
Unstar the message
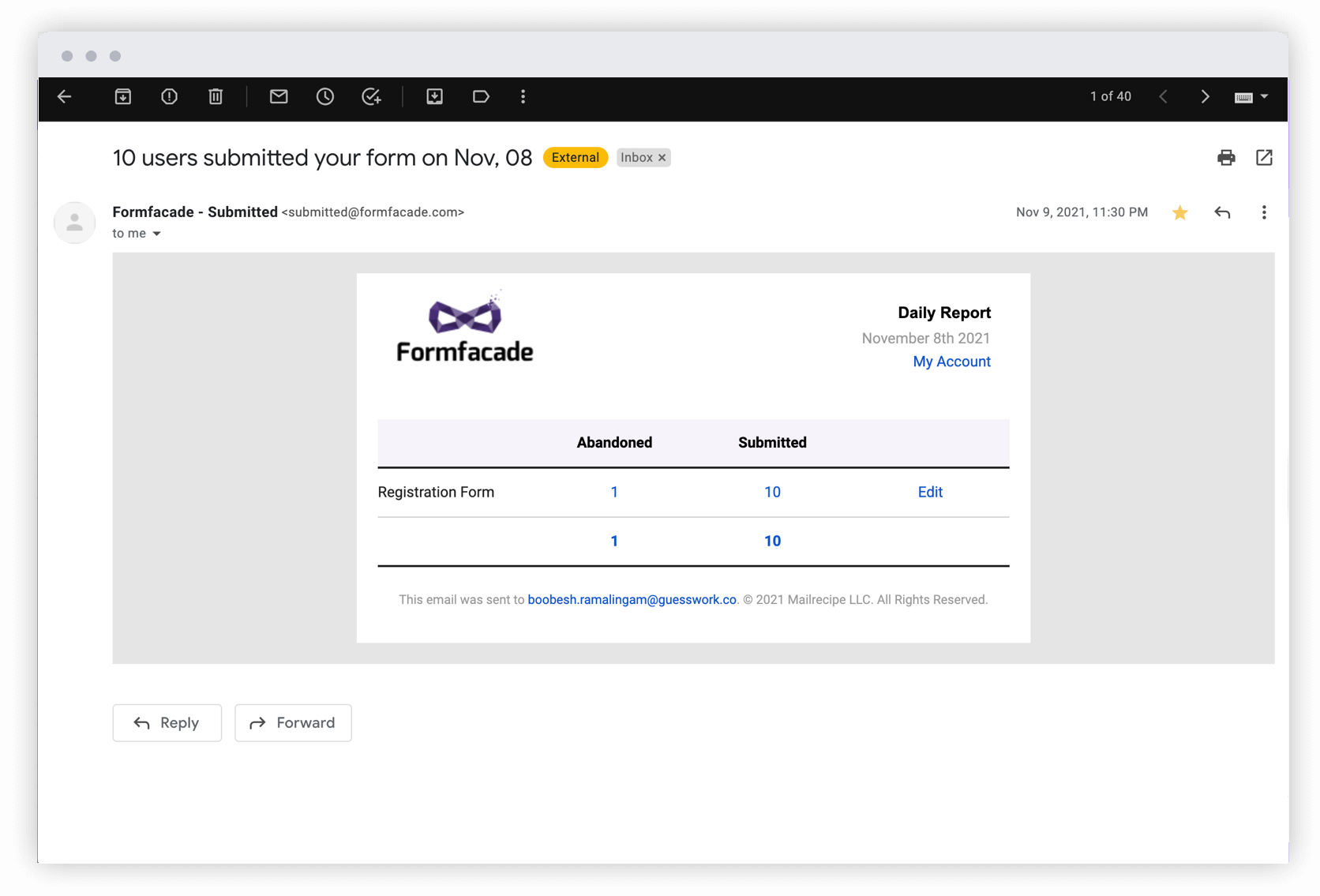1179,212
